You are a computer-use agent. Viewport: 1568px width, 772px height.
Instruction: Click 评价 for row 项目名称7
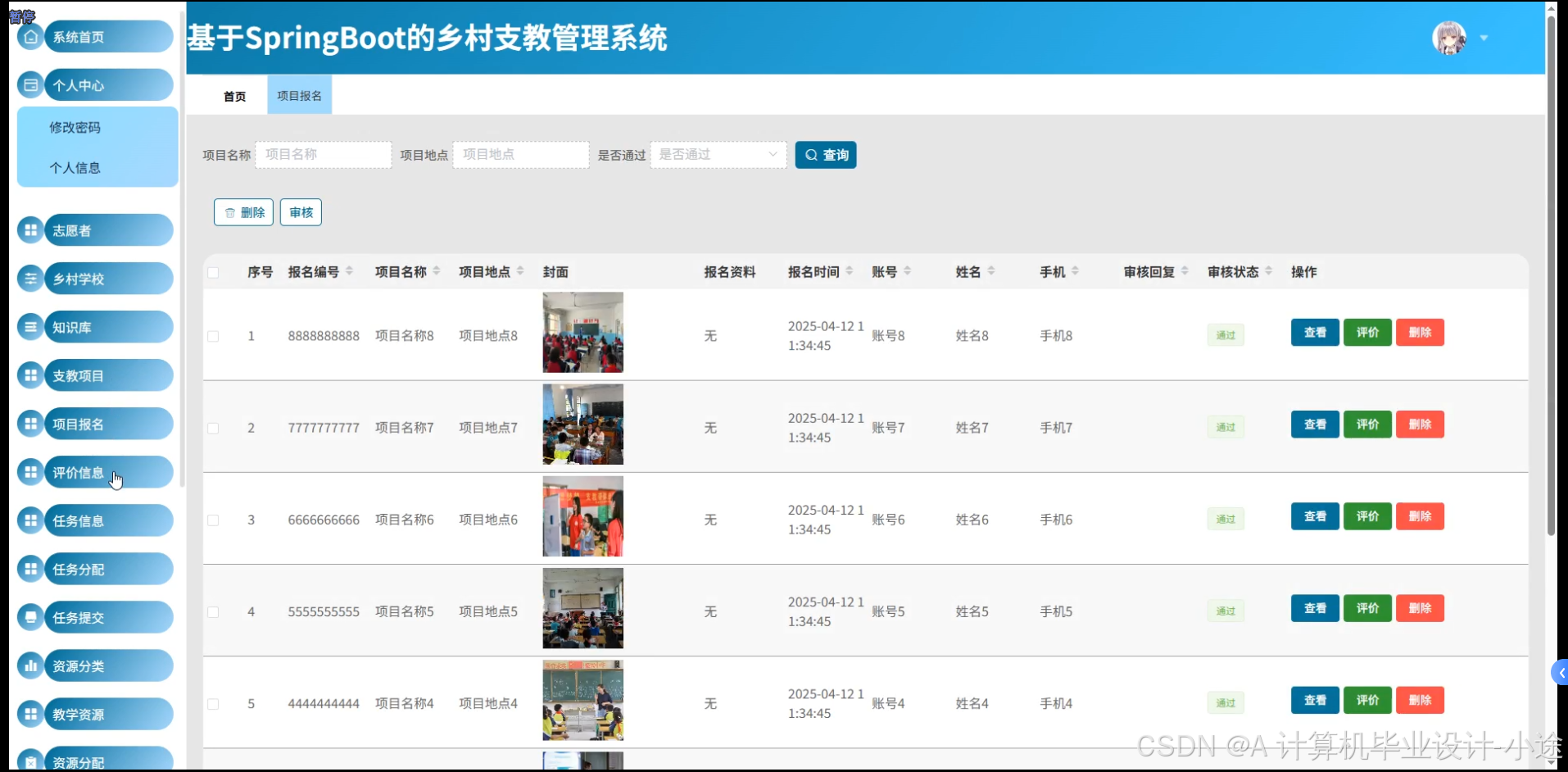(x=1367, y=424)
